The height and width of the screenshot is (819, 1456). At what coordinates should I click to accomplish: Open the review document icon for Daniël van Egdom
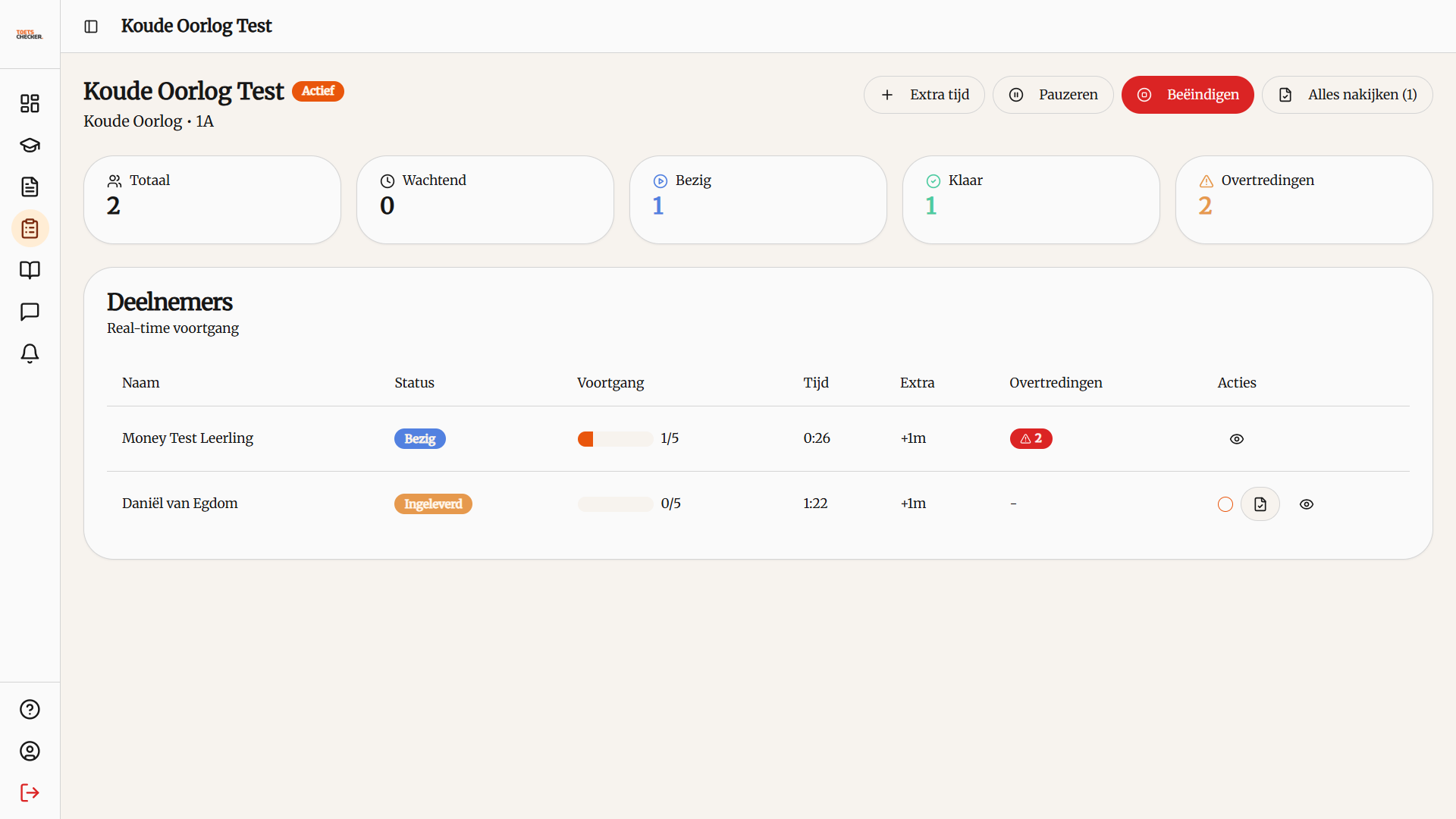click(x=1260, y=504)
